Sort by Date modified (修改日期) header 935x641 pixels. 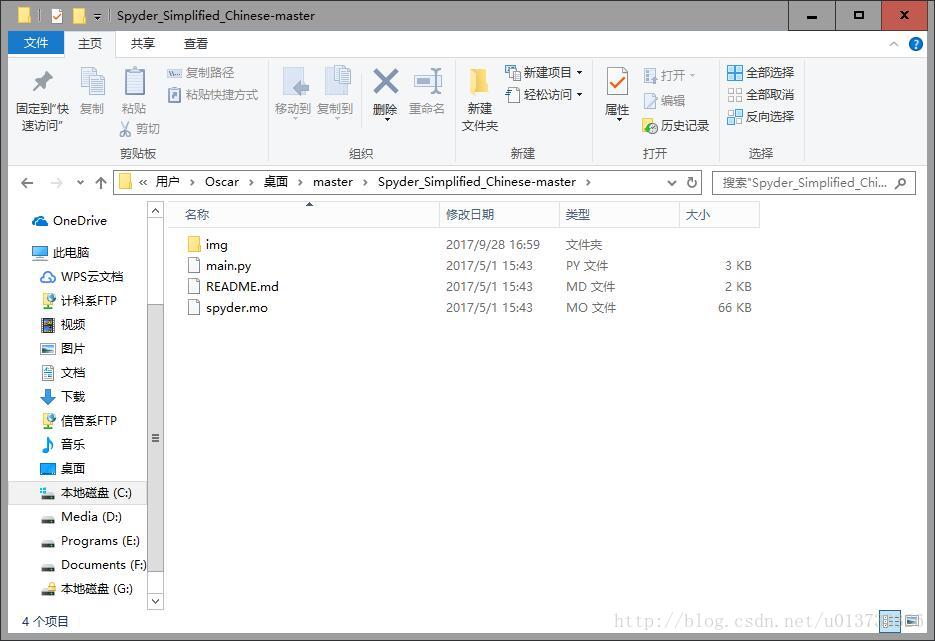tap(500, 215)
